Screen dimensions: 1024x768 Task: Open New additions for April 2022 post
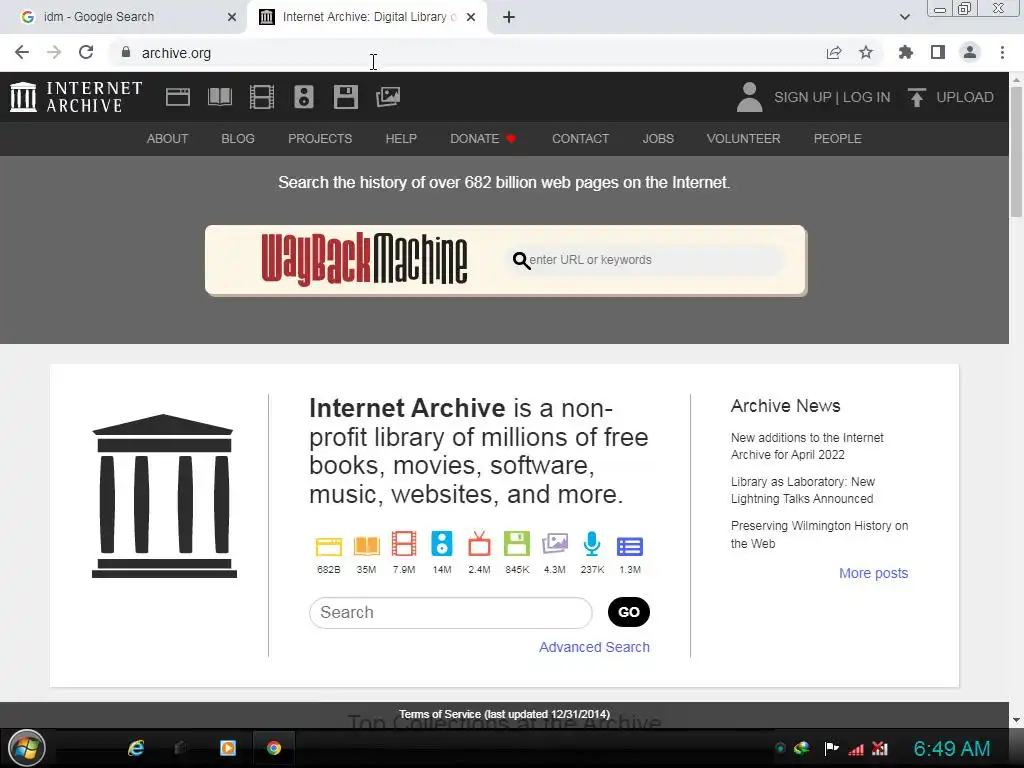(x=807, y=446)
